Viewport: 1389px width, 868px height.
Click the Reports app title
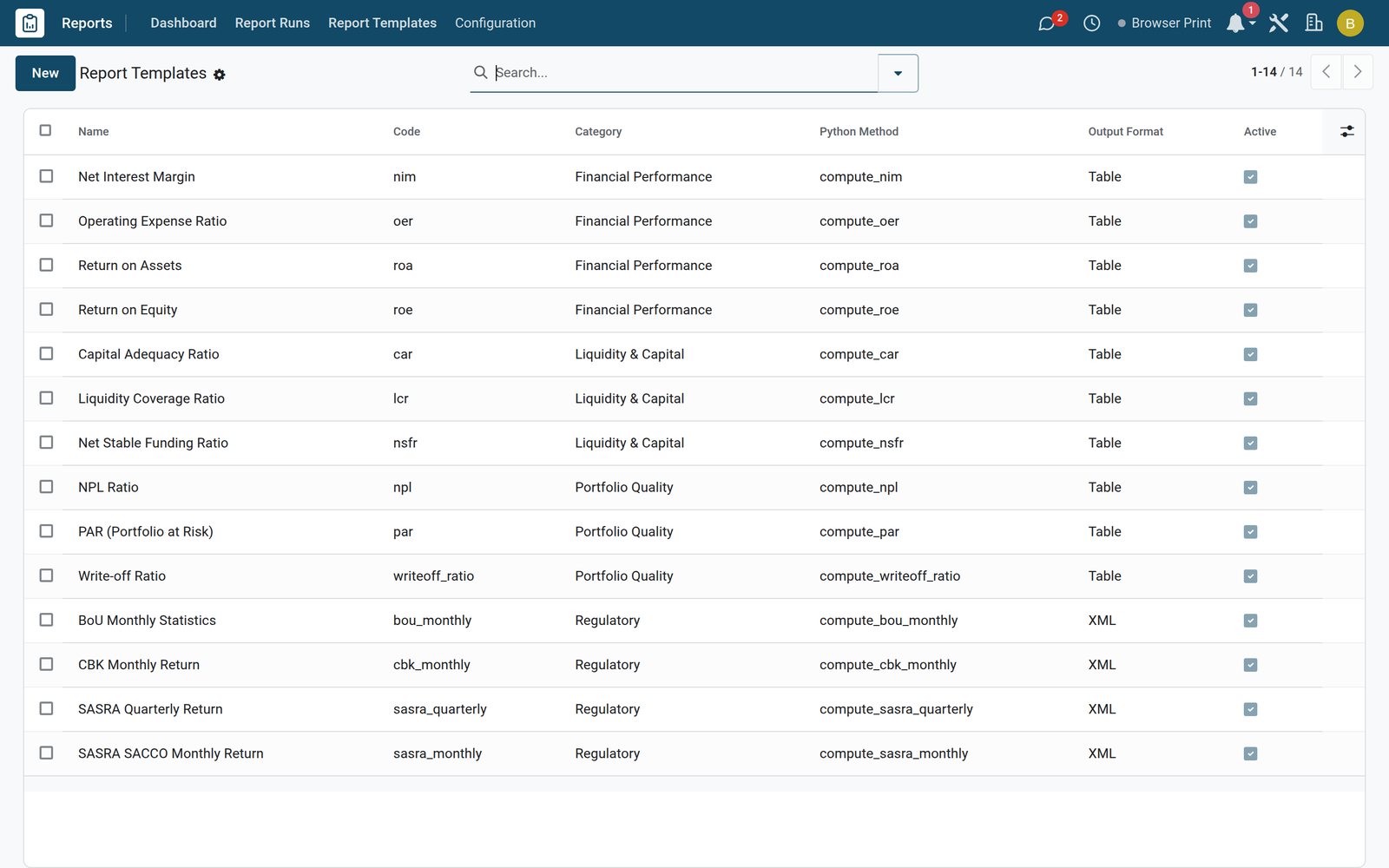point(87,23)
